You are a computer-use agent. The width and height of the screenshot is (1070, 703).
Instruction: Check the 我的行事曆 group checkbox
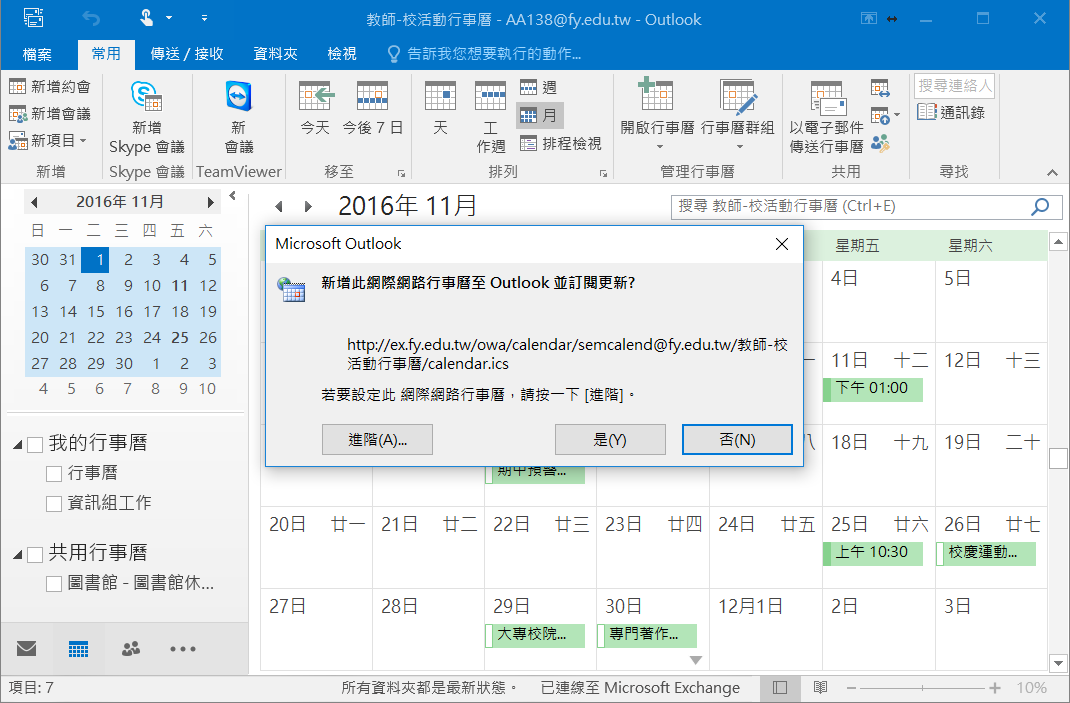[x=35, y=445]
